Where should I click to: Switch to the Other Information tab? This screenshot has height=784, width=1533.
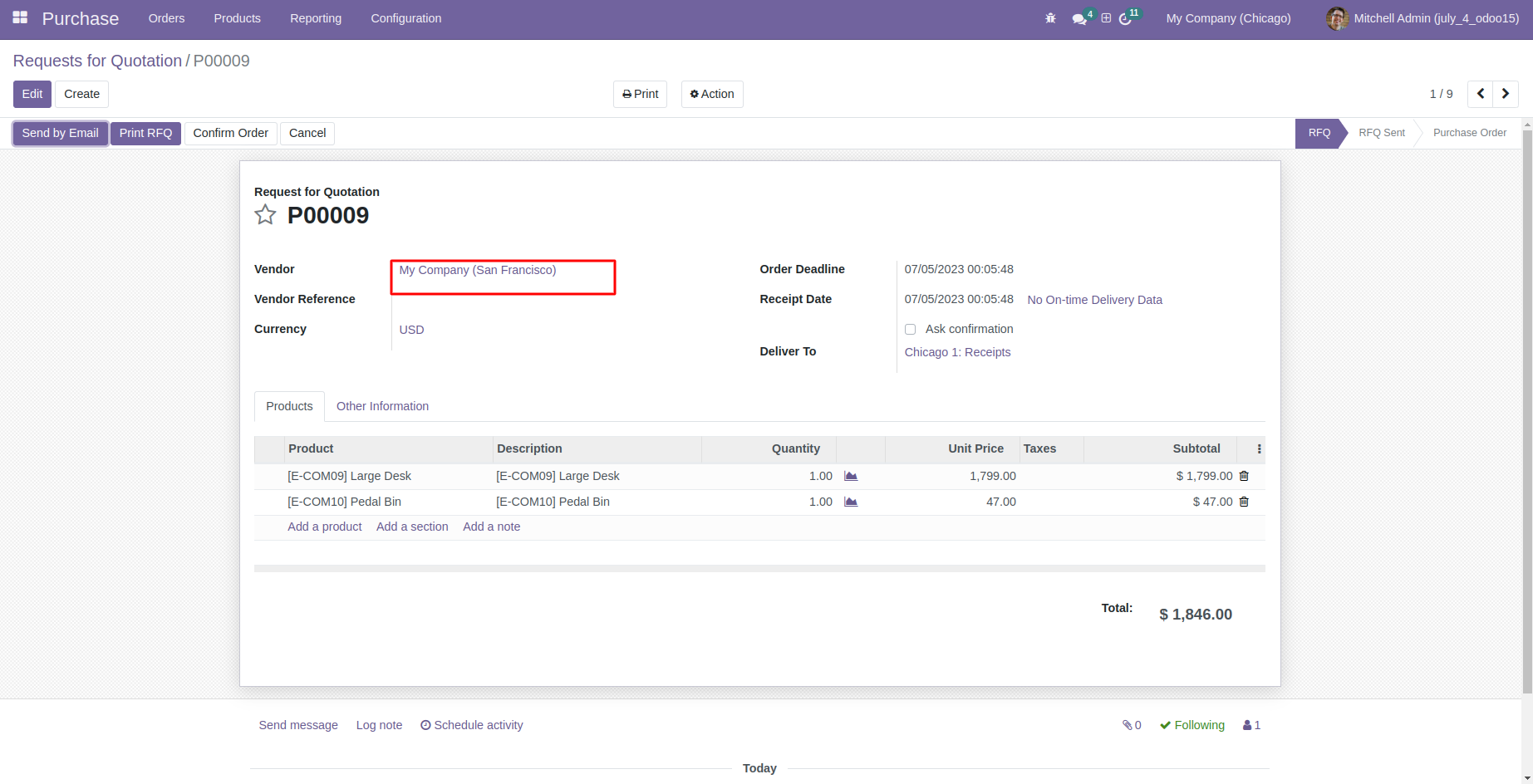[382, 406]
